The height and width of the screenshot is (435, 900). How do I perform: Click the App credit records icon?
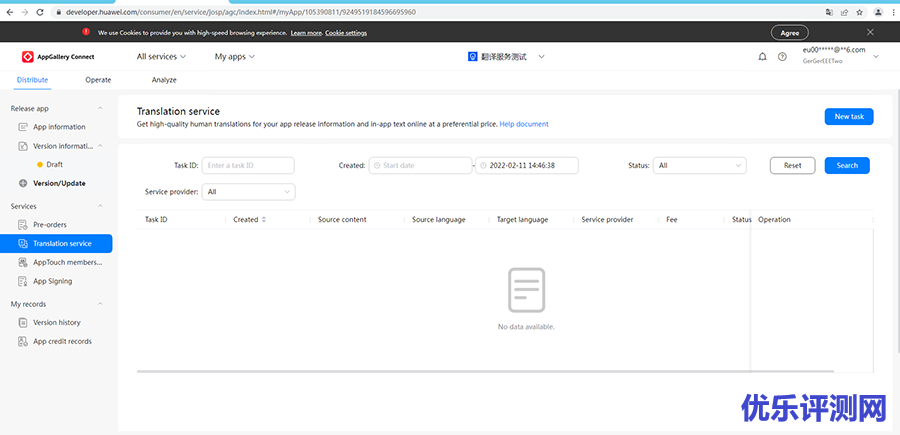24,341
